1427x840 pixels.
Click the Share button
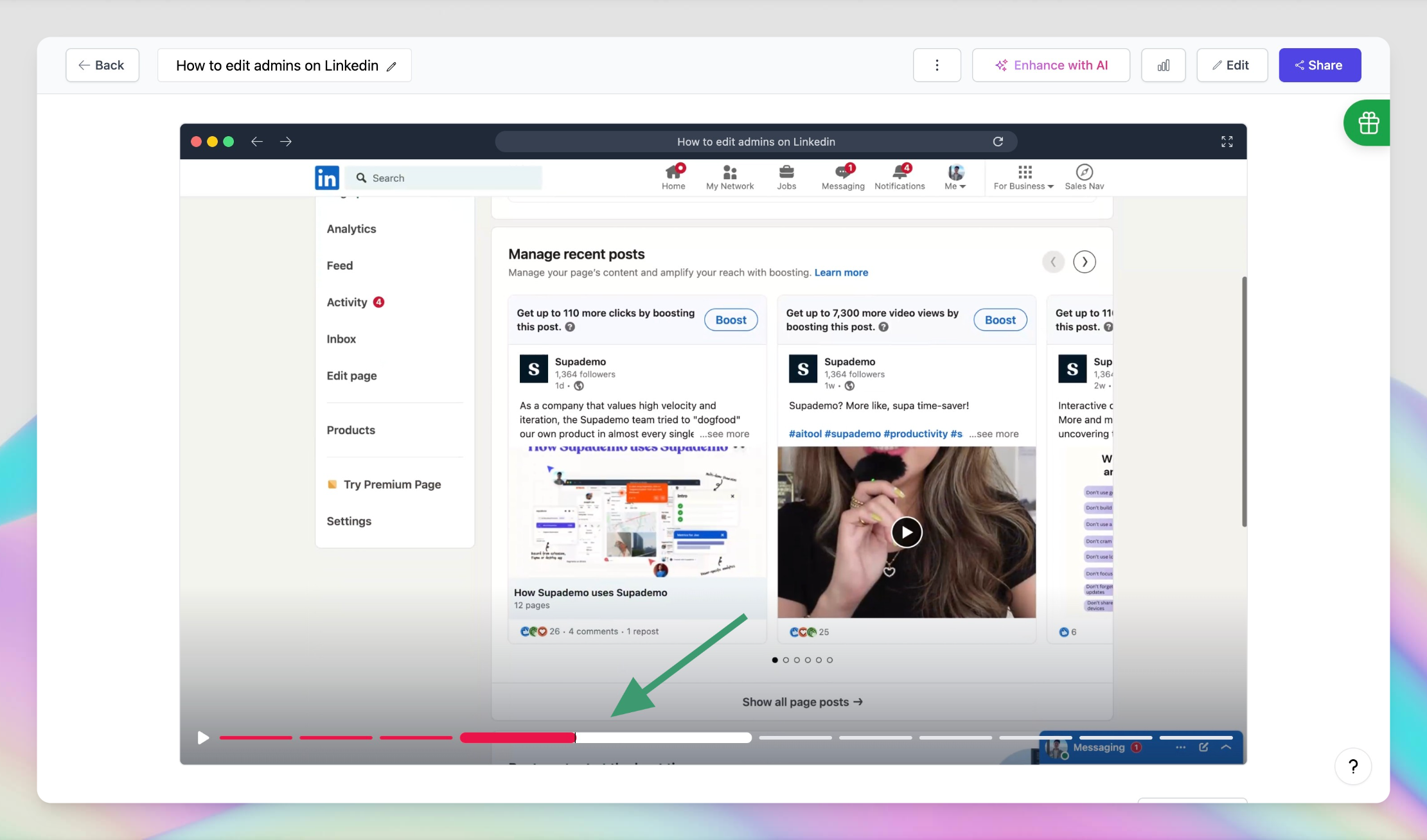tap(1320, 65)
